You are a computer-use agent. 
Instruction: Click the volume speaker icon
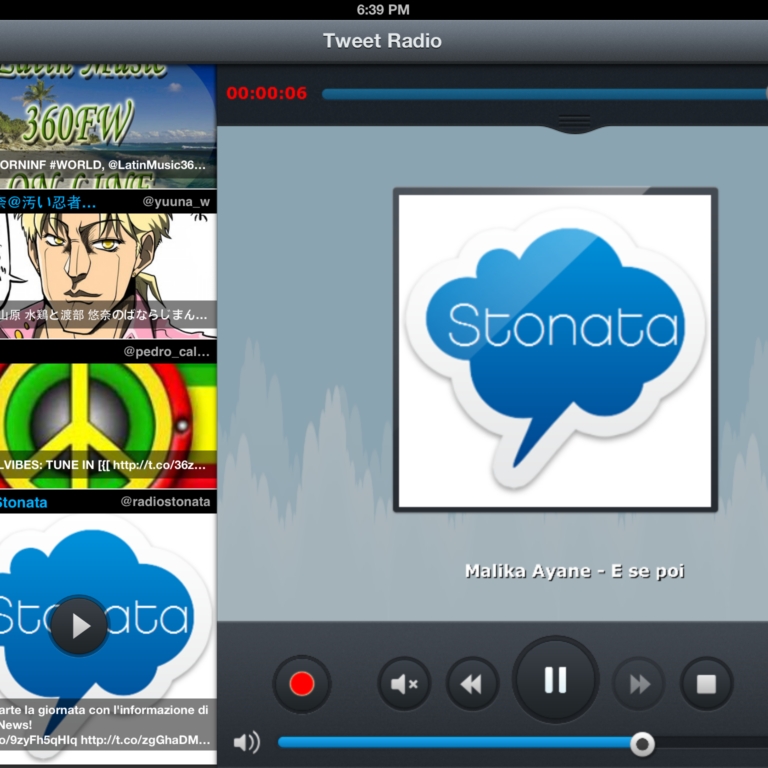(x=246, y=742)
